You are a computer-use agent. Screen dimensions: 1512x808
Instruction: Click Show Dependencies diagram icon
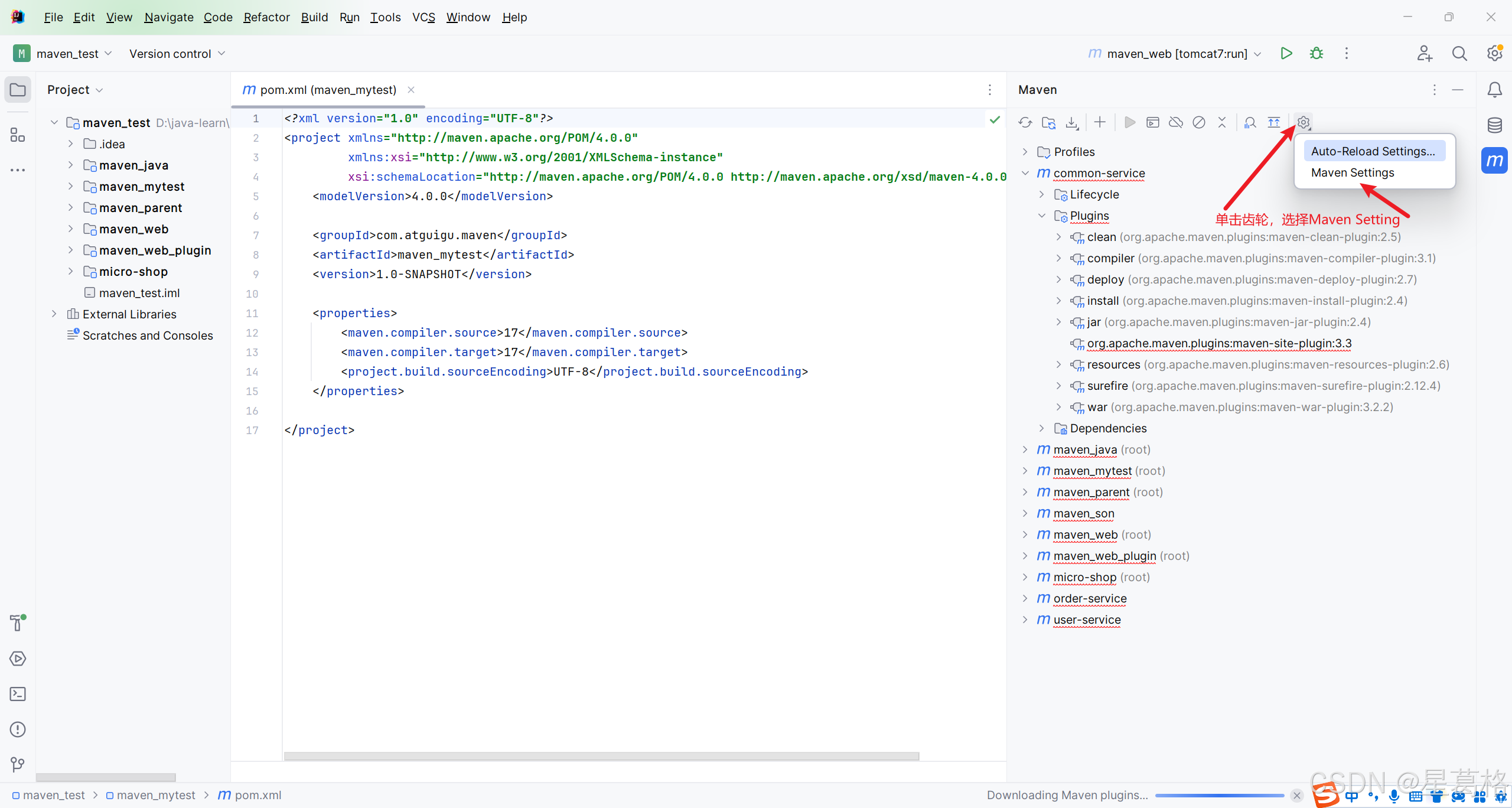[x=1274, y=122]
